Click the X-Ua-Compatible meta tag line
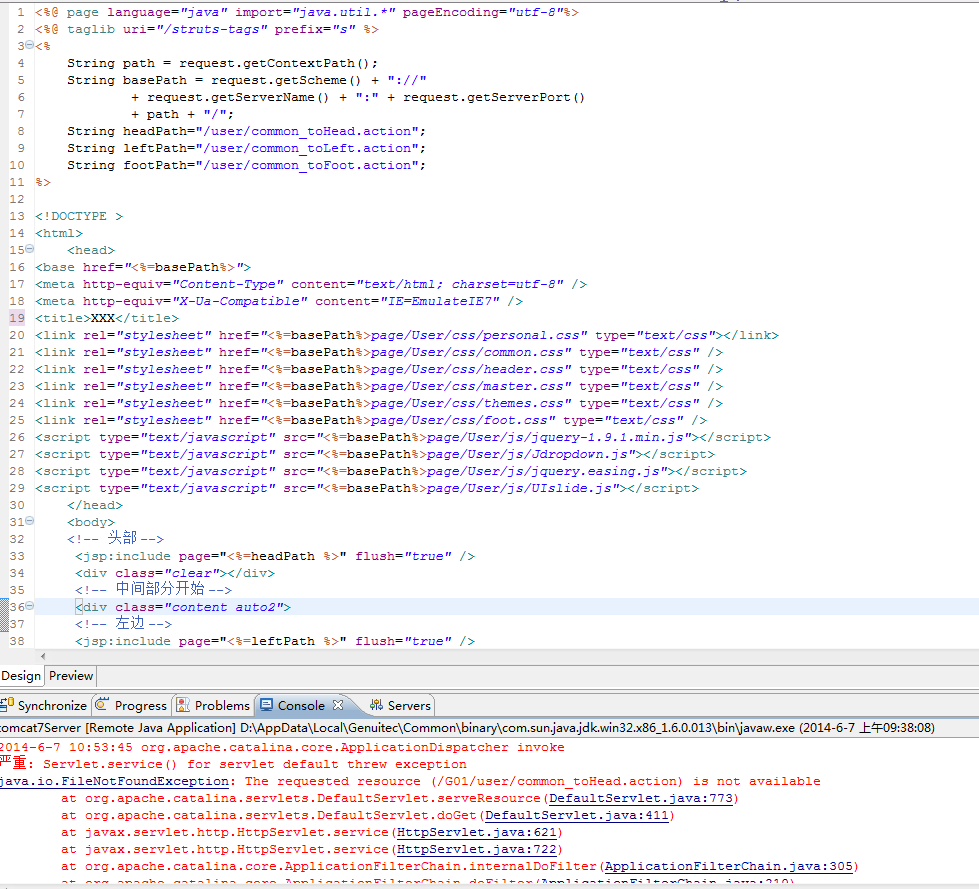The image size is (979, 889). tap(279, 301)
